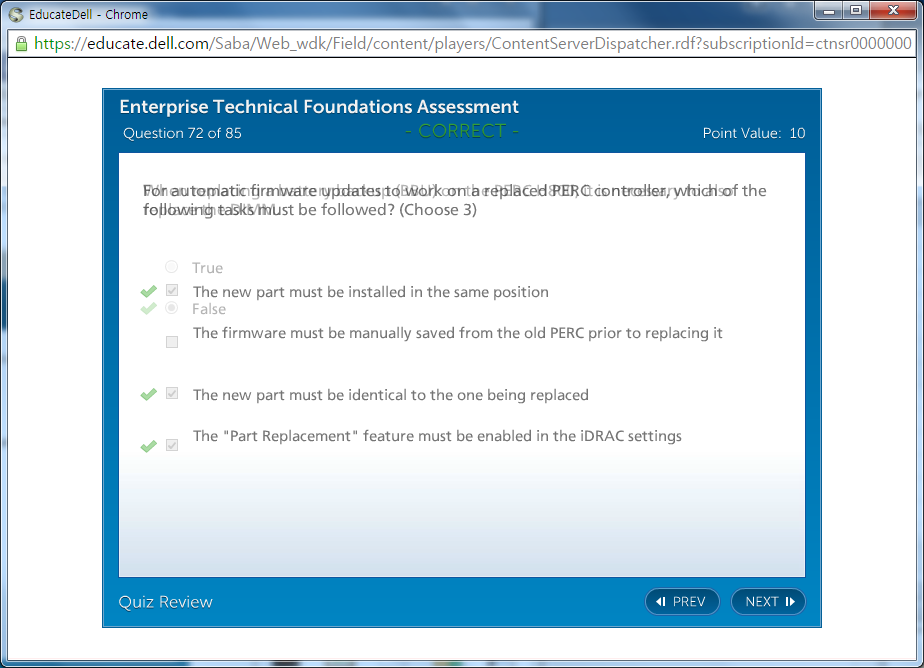Click green checkmark beside the identical part answer
Image resolution: width=924 pixels, height=668 pixels.
coord(149,394)
